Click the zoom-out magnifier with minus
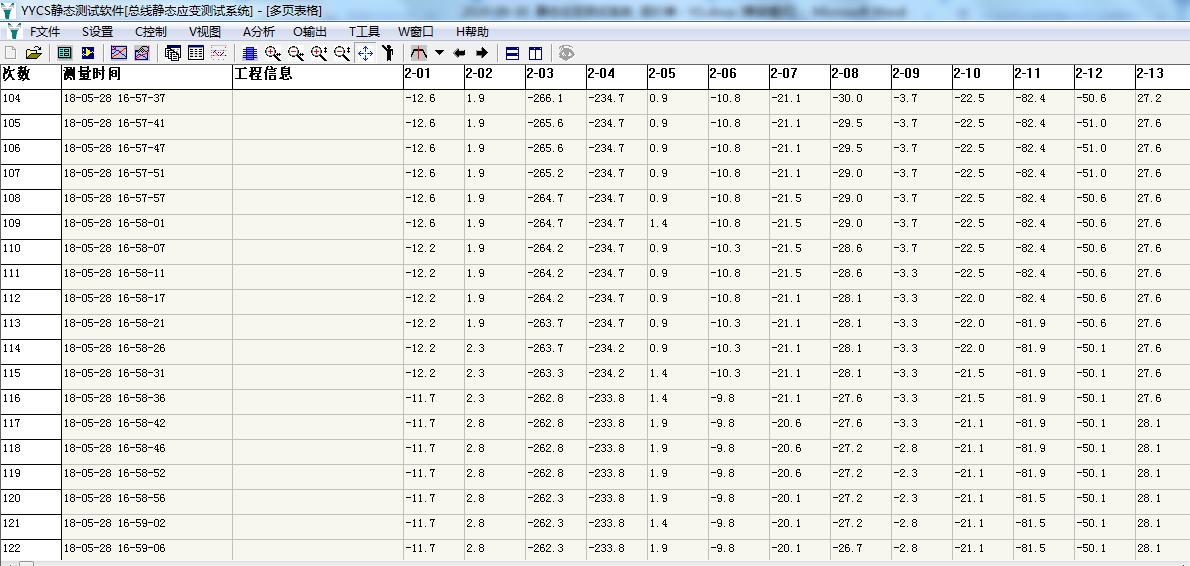This screenshot has height=566, width=1190. click(x=296, y=53)
